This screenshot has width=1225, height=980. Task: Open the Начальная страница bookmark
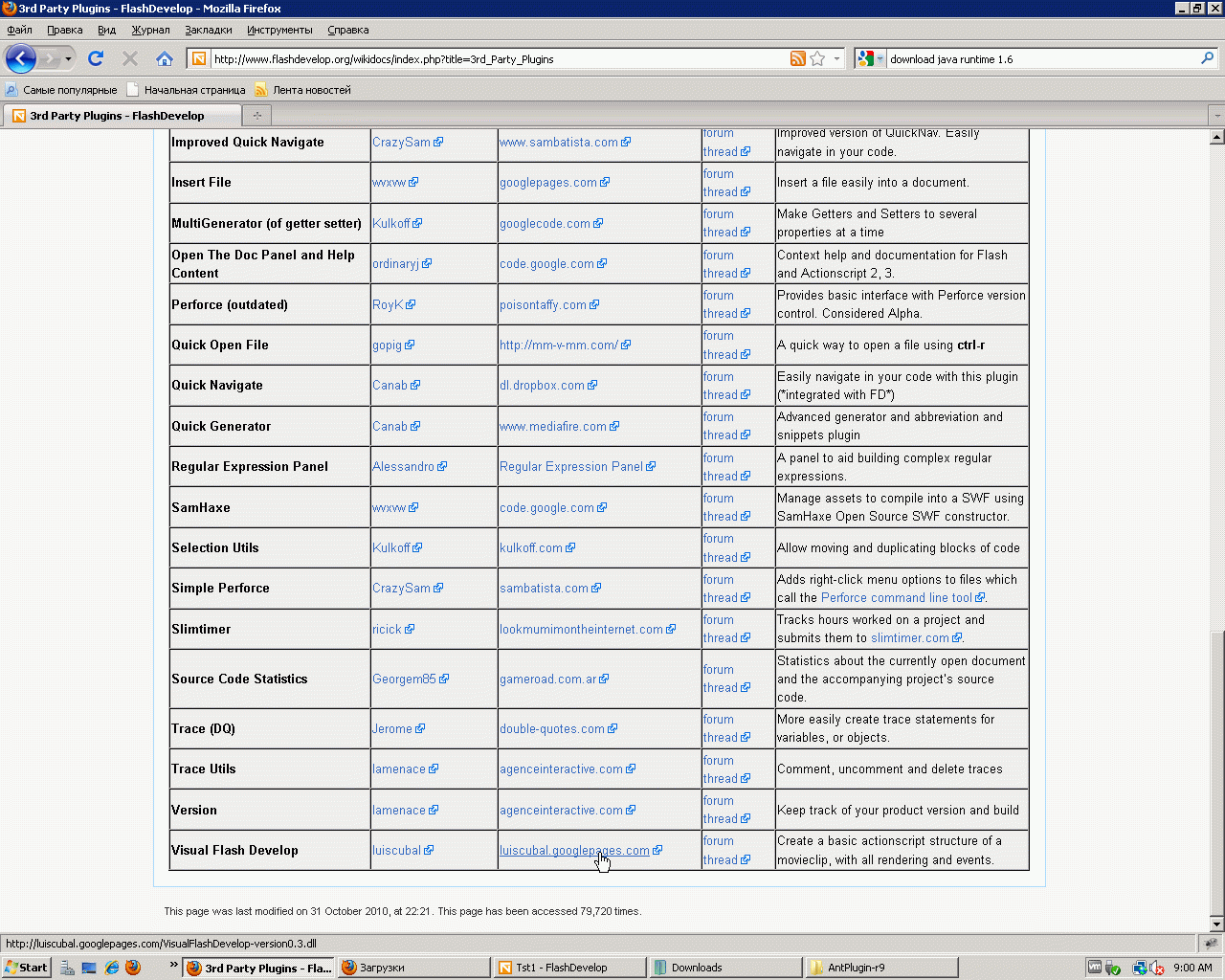(187, 90)
